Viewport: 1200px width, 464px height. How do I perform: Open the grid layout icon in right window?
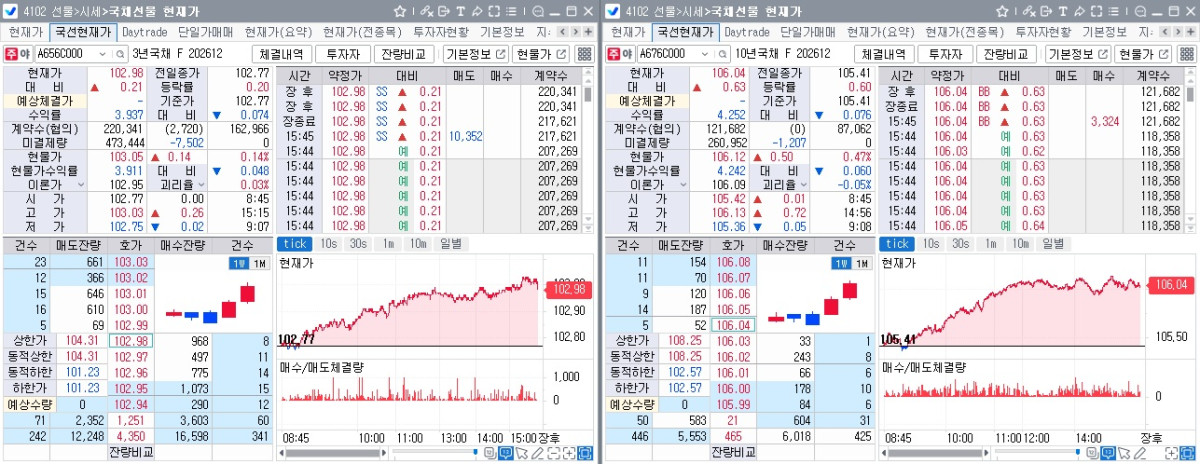(x=1185, y=54)
